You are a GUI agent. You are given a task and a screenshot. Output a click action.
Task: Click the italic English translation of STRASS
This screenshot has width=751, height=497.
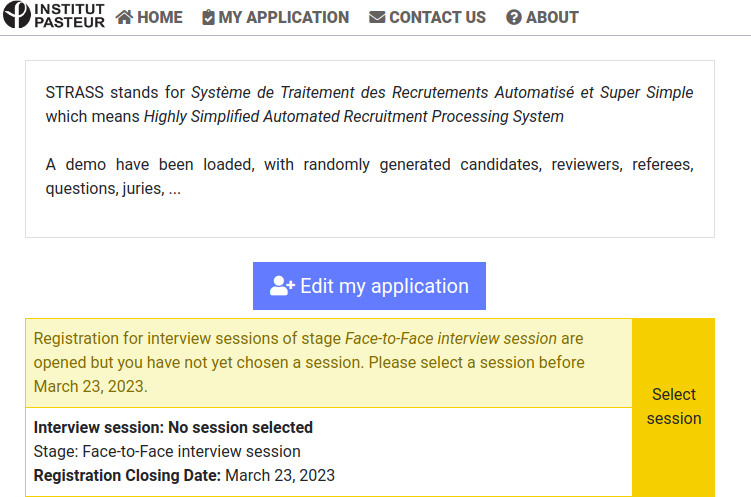pyautogui.click(x=354, y=116)
